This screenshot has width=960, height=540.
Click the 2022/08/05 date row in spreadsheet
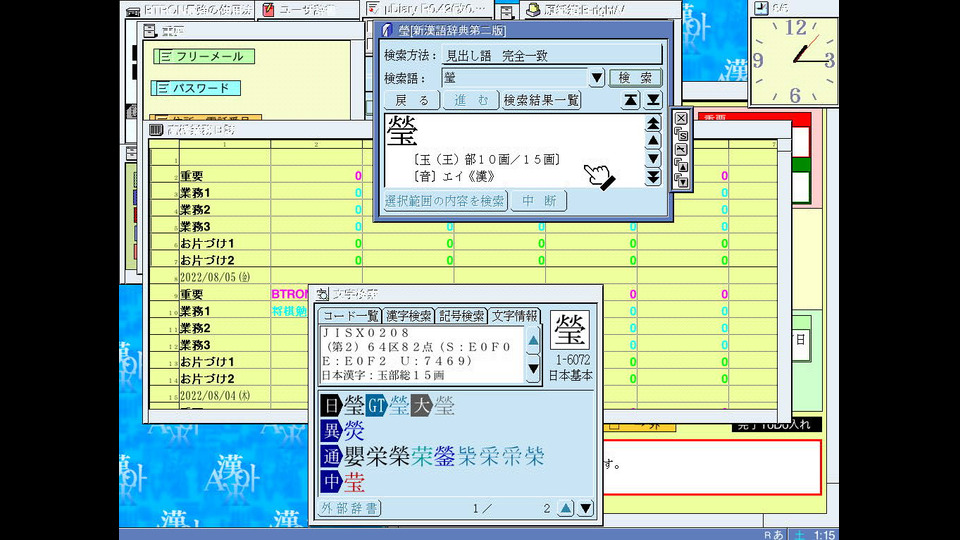(x=215, y=277)
